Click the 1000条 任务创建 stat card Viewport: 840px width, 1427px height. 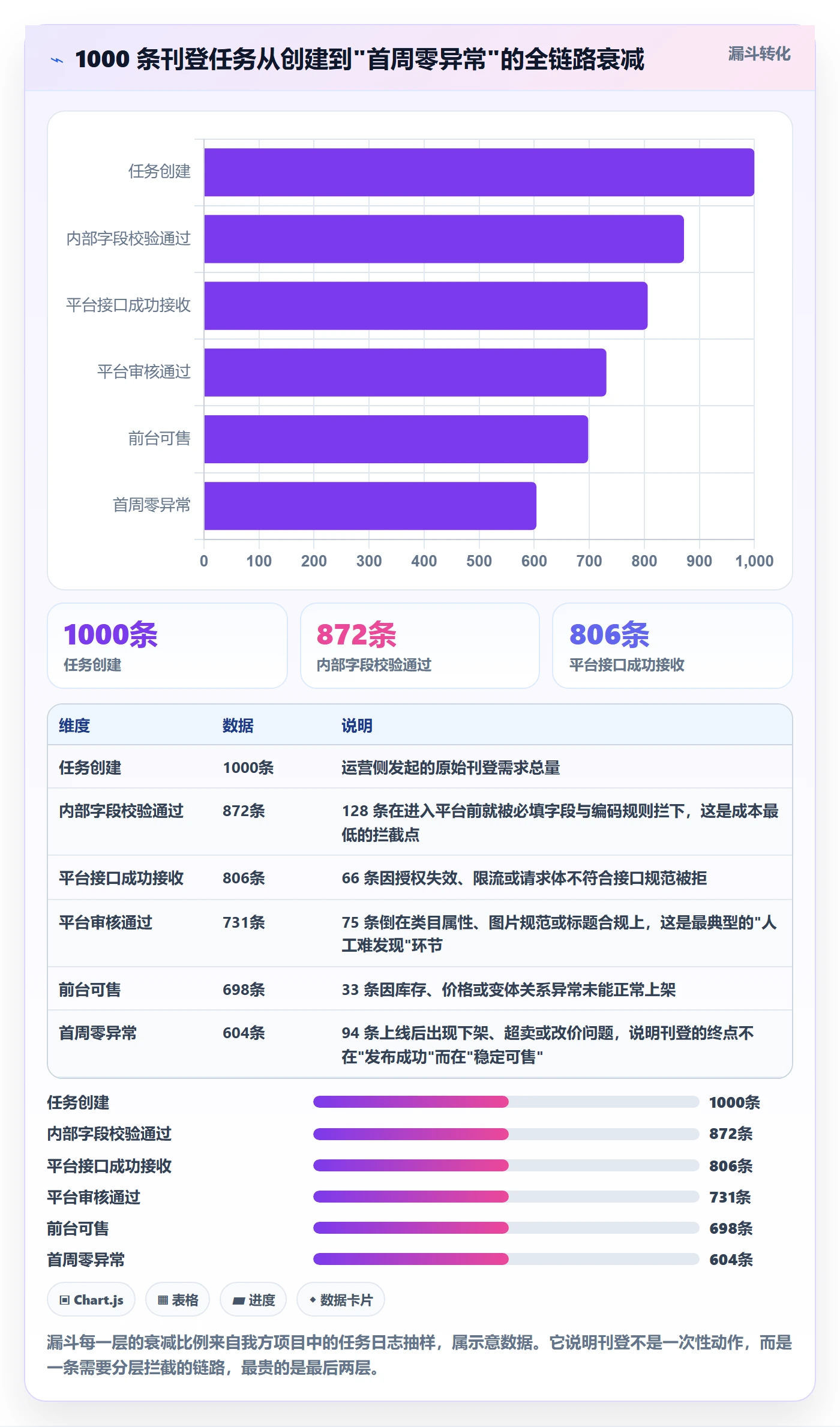[x=167, y=646]
